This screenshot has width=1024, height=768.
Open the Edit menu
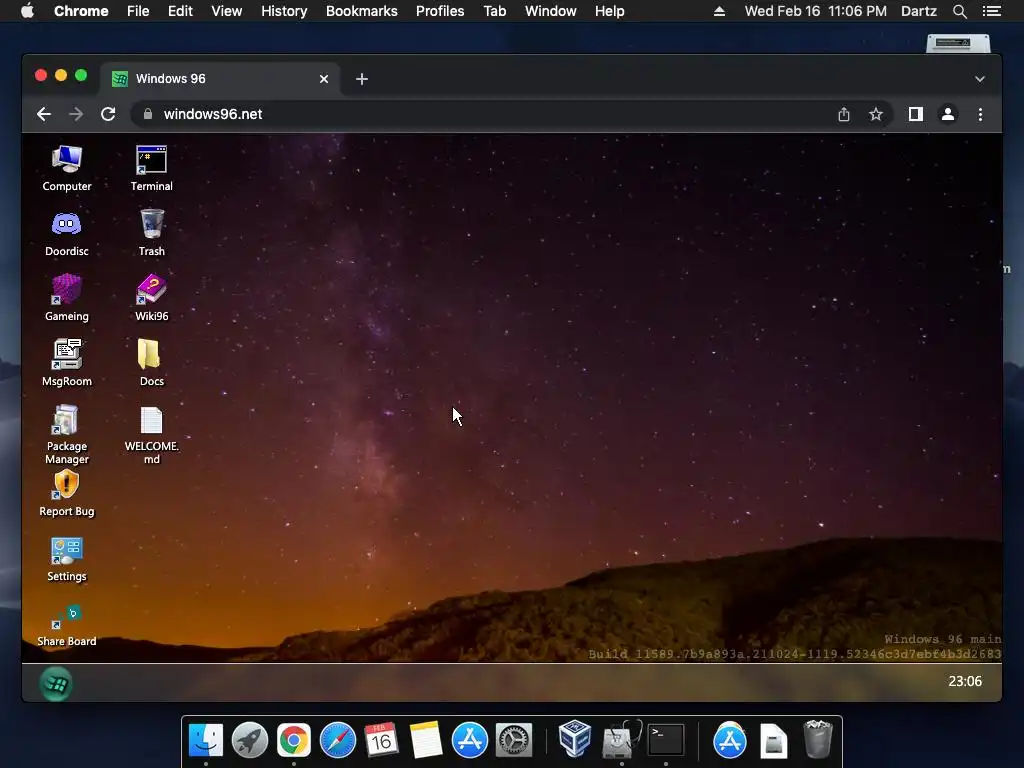180,11
